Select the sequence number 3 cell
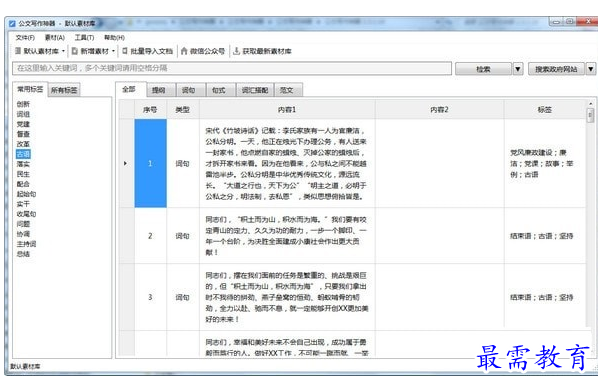Image resolution: width=598 pixels, height=389 pixels. tap(150, 297)
